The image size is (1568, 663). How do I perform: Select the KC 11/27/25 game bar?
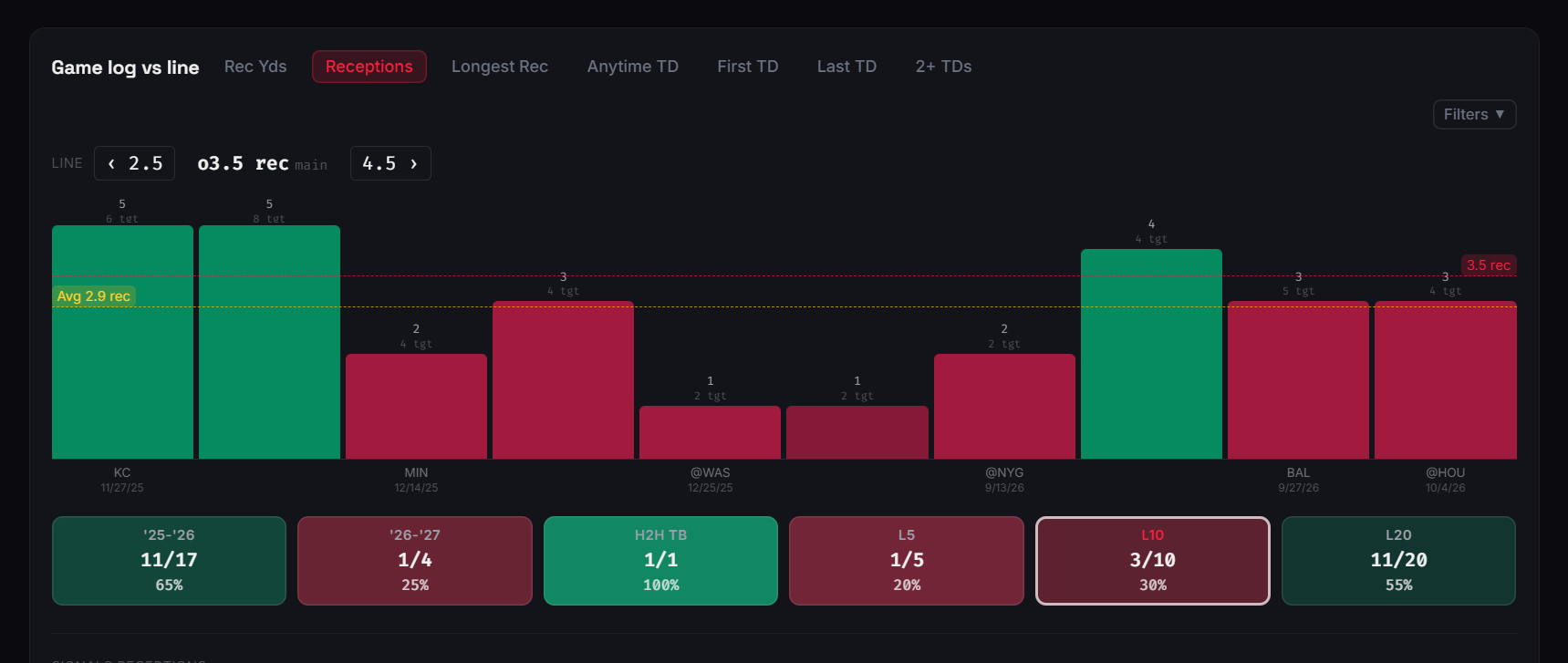click(x=122, y=342)
